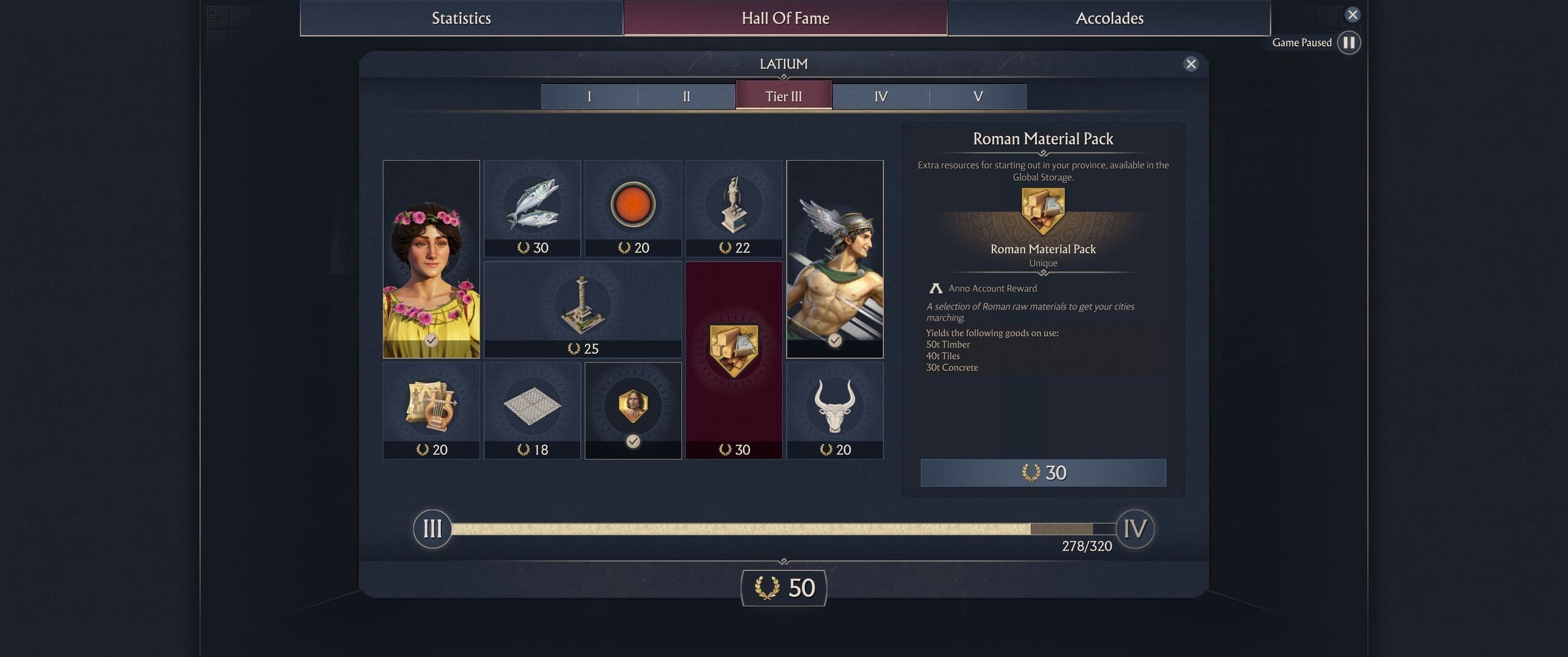Select the winged-helmet Mercury portrait
This screenshot has width=1568, height=657.
click(835, 259)
